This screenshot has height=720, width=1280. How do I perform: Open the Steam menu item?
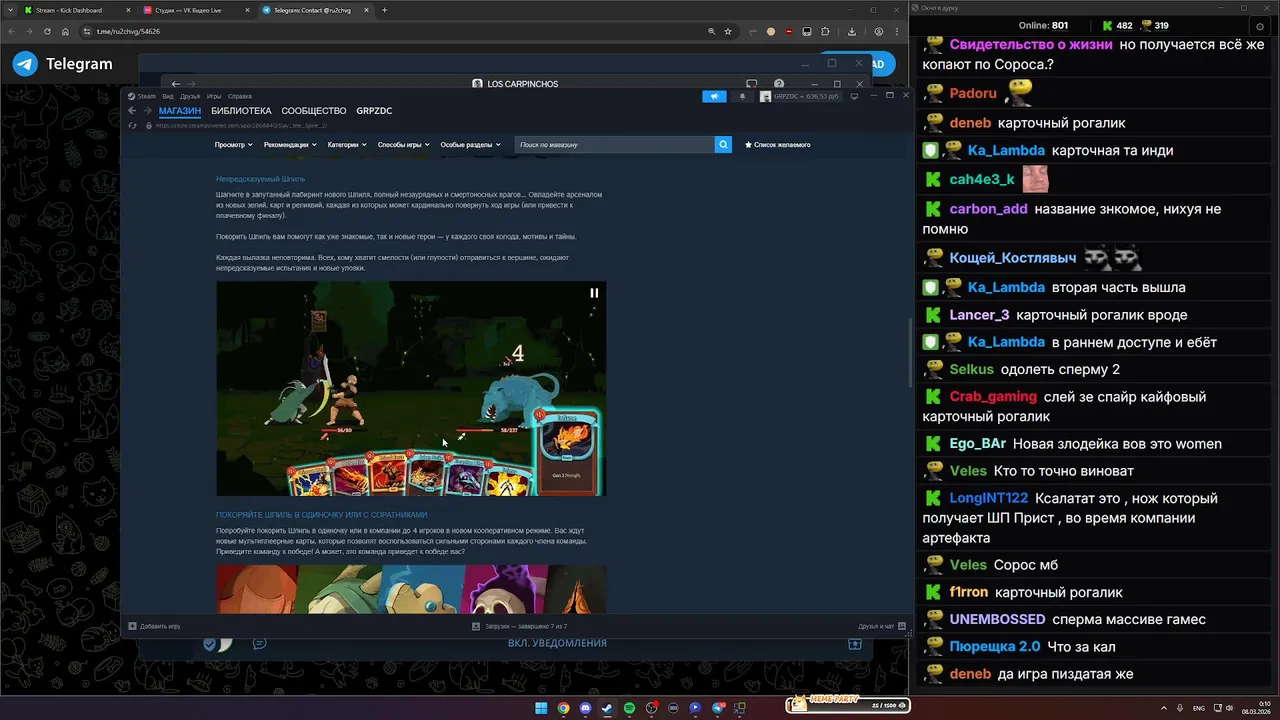(143, 96)
